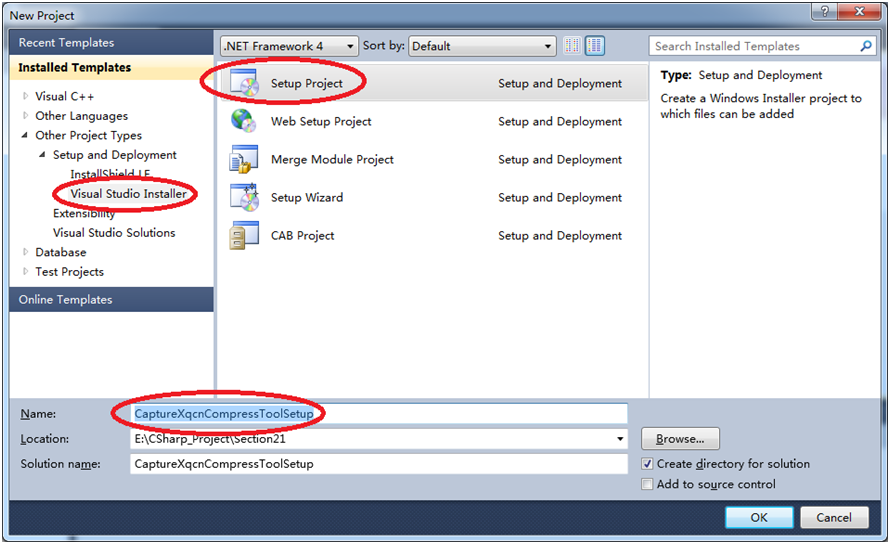Select the Visual C++ tree label
890x544 pixels.
(64, 97)
